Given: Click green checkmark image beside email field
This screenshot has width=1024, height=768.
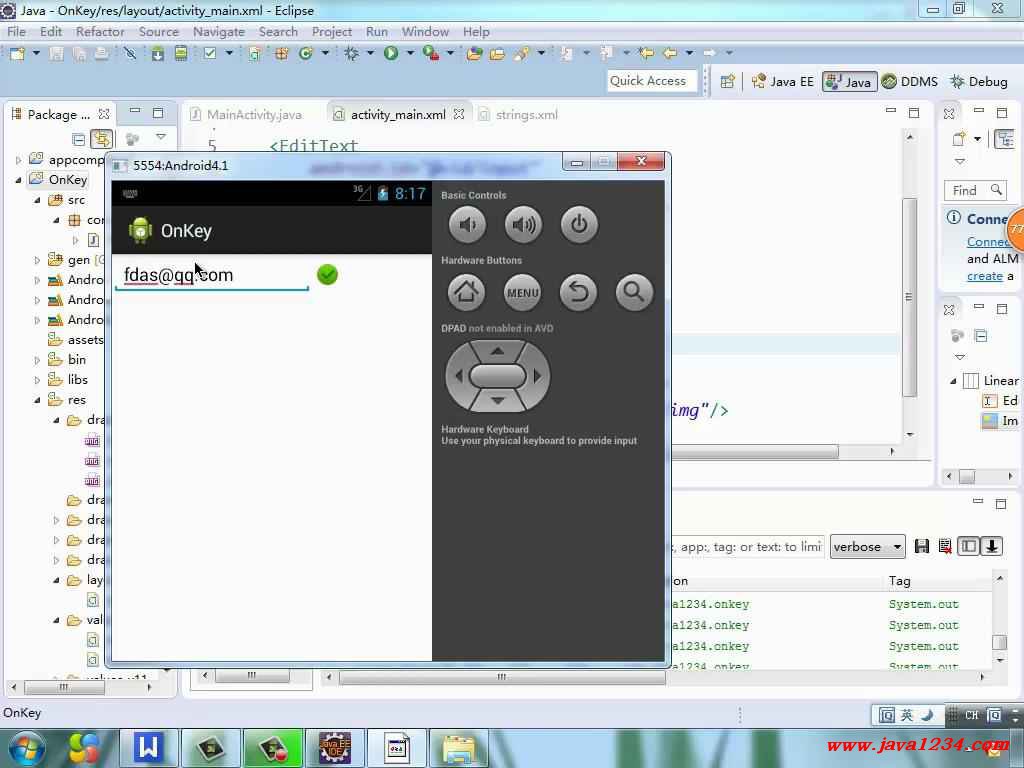Looking at the screenshot, I should click(x=327, y=275).
